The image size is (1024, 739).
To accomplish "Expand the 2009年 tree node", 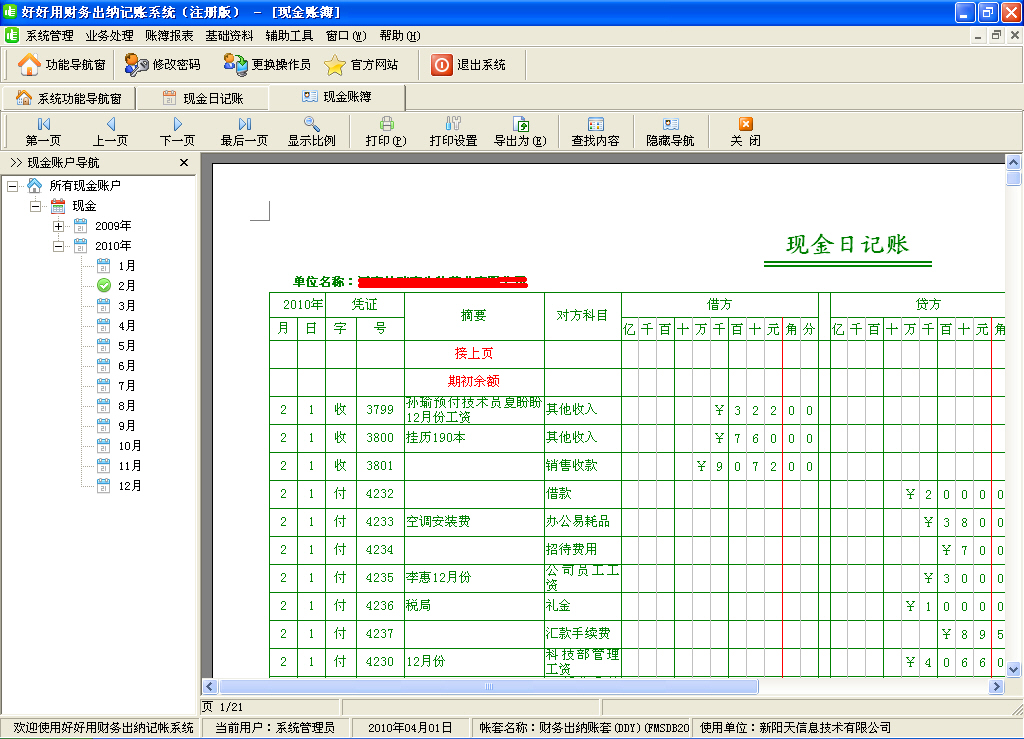I will pyautogui.click(x=58, y=226).
